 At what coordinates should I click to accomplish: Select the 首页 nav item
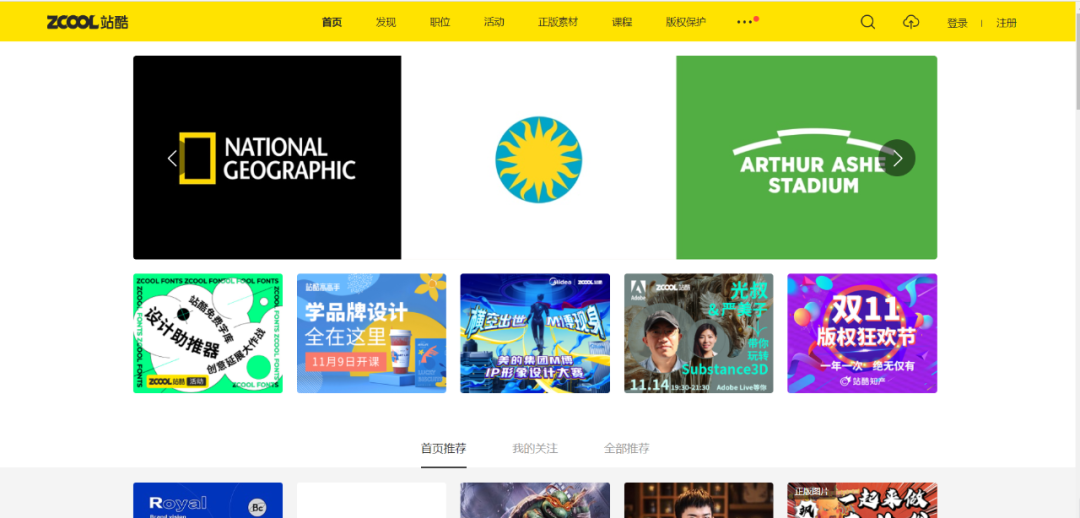tap(332, 22)
